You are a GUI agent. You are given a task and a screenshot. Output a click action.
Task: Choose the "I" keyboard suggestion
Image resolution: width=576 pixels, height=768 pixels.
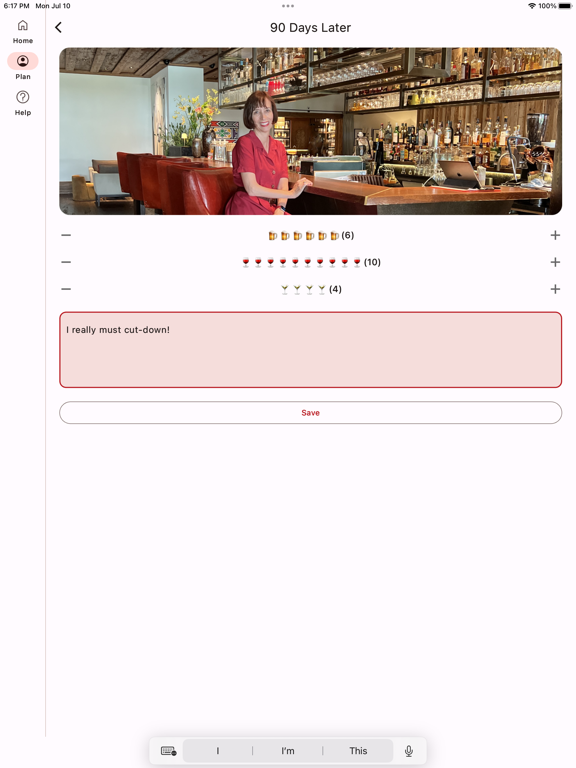tap(217, 751)
